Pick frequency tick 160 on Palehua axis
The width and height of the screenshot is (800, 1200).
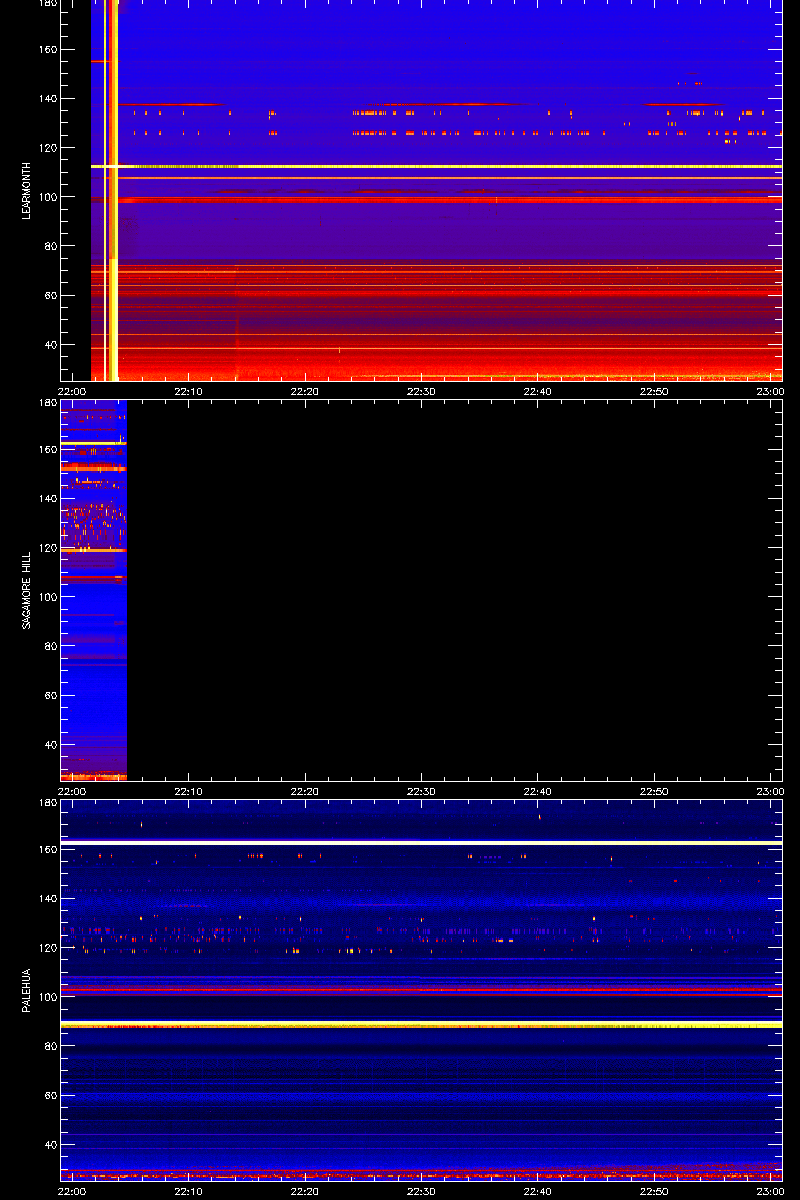point(47,850)
